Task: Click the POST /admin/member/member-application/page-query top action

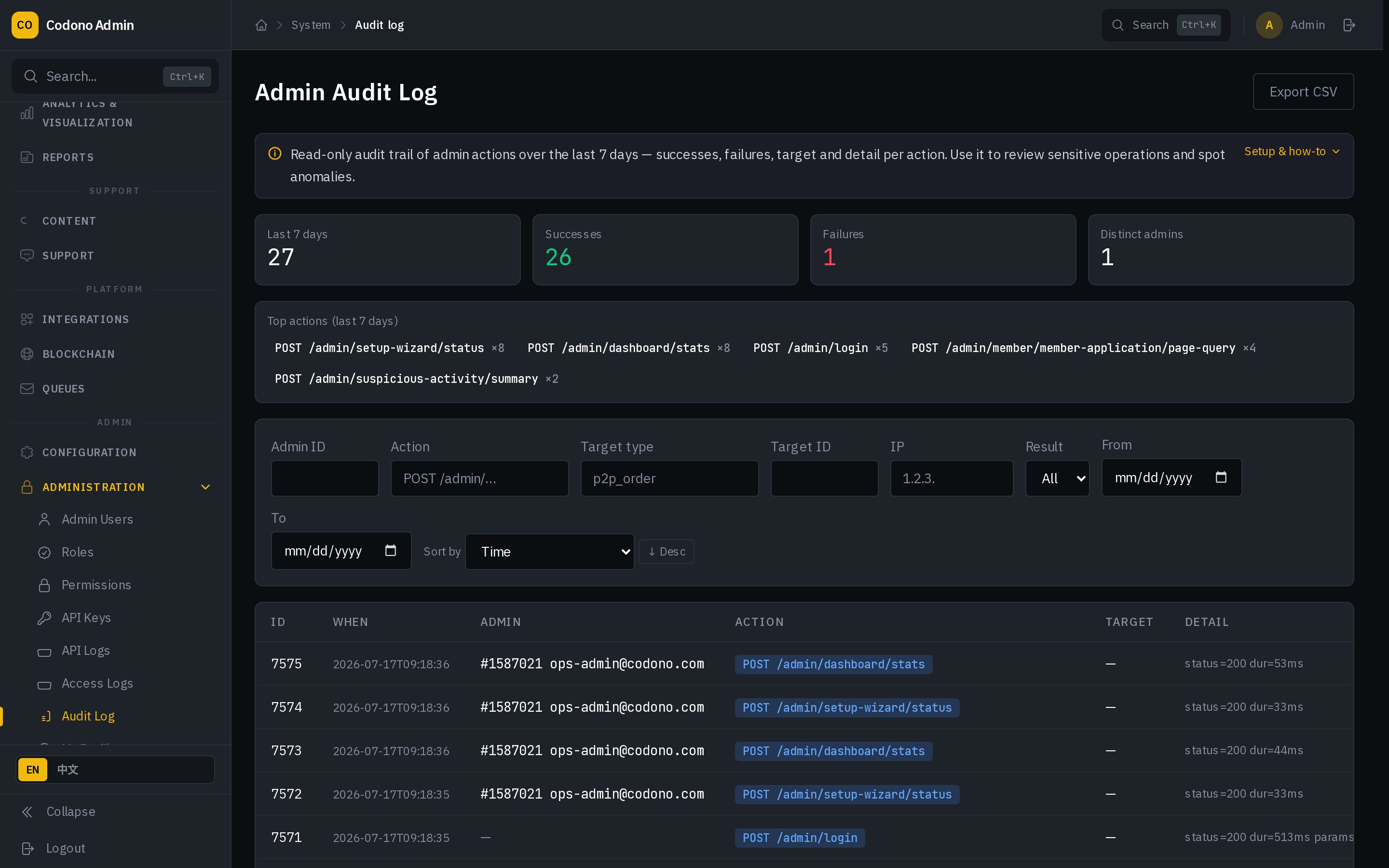Action: [x=1083, y=348]
